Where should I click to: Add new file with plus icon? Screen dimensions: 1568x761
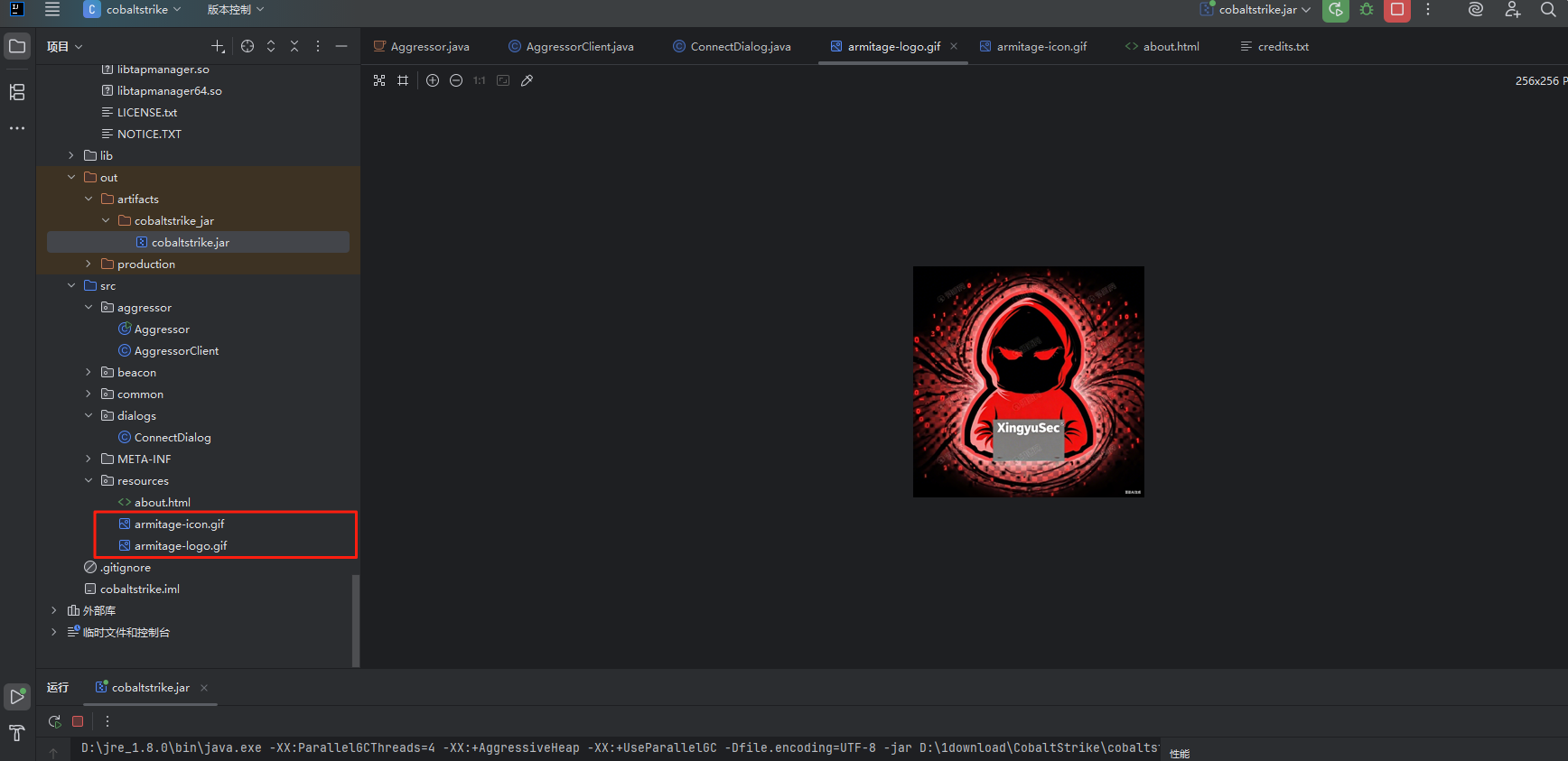(218, 46)
